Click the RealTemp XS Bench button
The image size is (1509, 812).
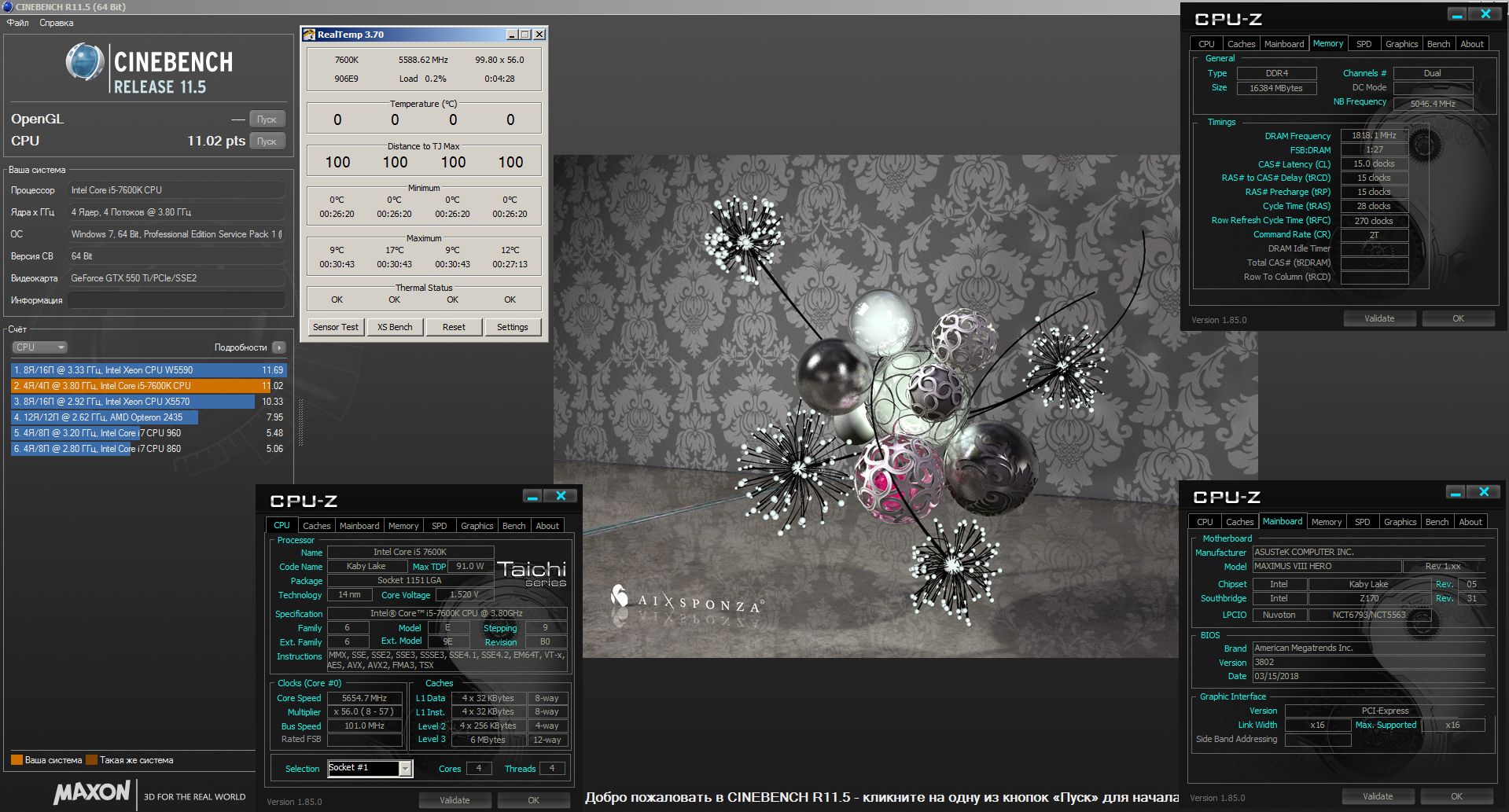(x=395, y=327)
